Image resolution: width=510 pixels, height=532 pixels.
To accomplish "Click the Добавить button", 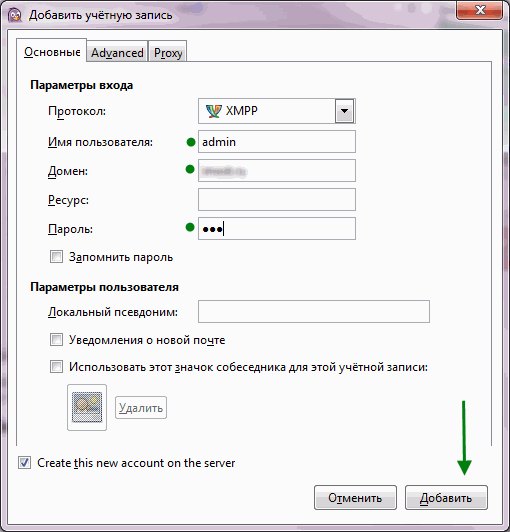I will (x=446, y=498).
